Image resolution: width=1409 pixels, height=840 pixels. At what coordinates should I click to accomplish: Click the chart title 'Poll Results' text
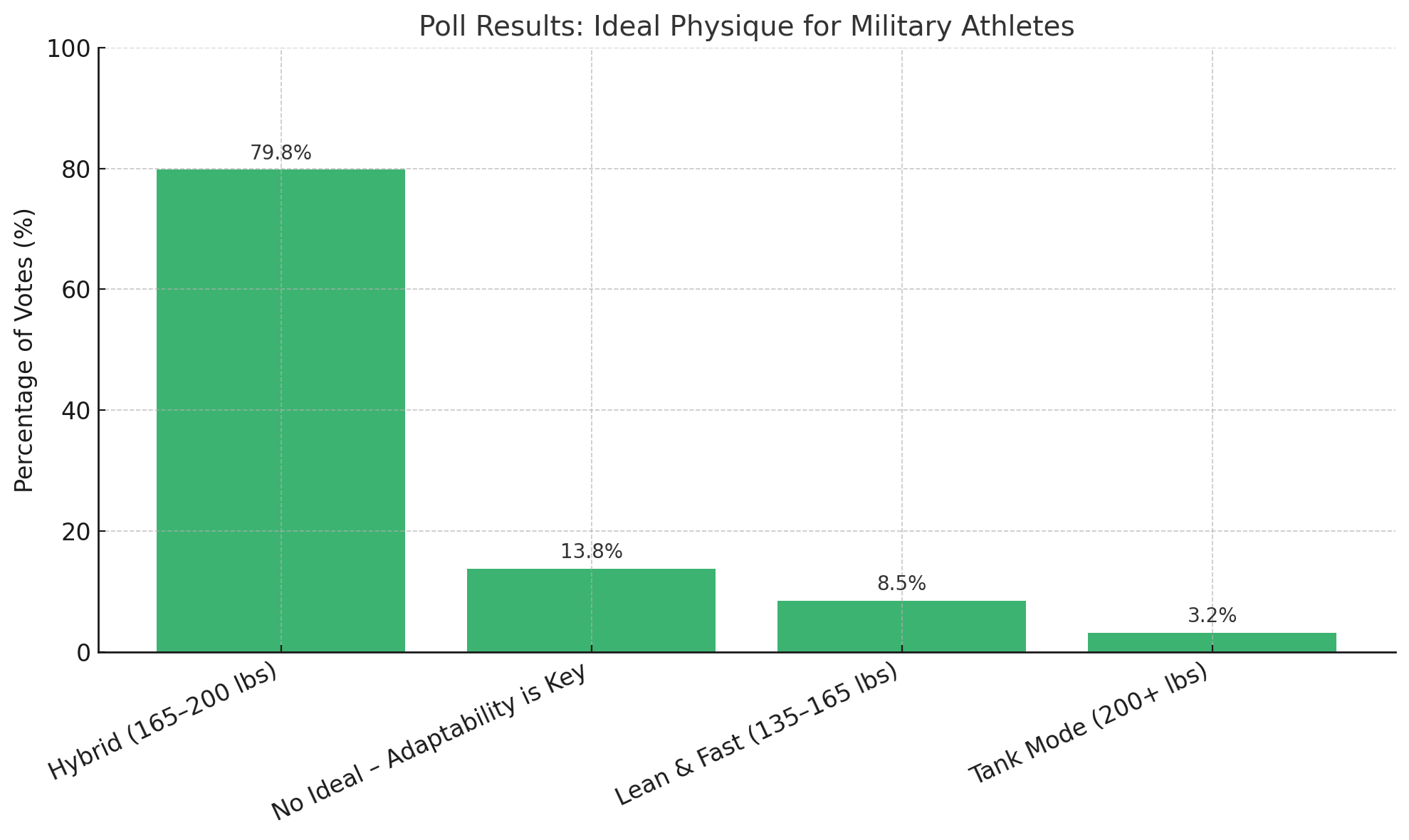point(746,26)
